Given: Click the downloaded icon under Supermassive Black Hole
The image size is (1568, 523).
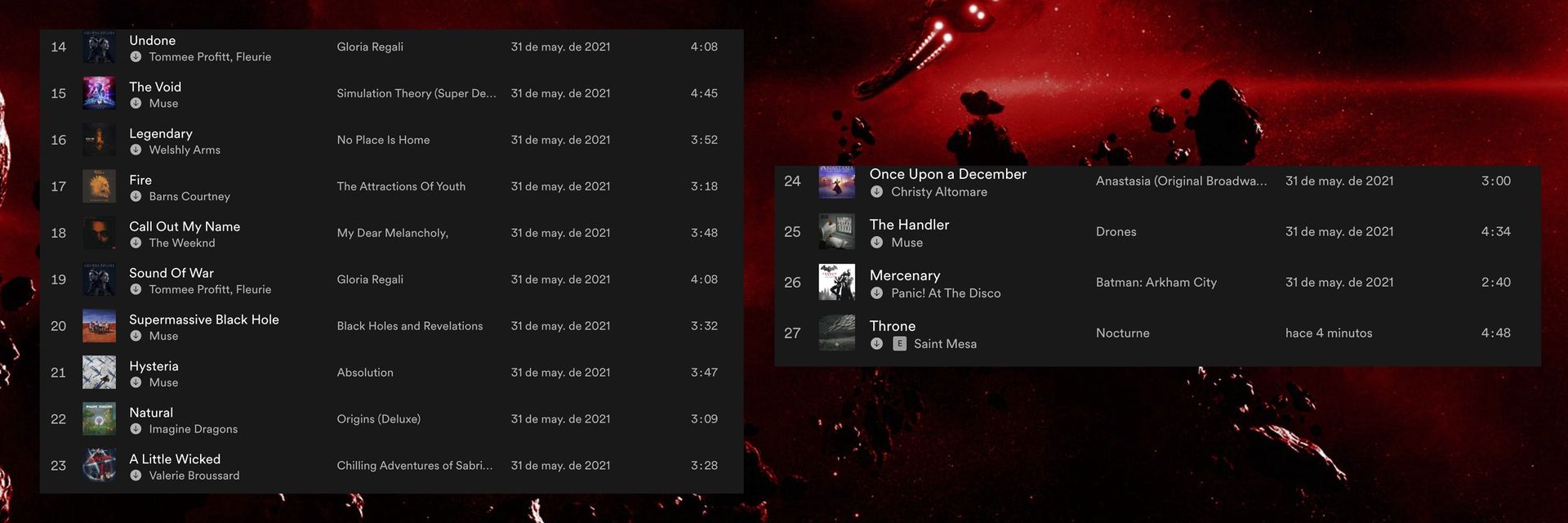Looking at the screenshot, I should coord(136,337).
